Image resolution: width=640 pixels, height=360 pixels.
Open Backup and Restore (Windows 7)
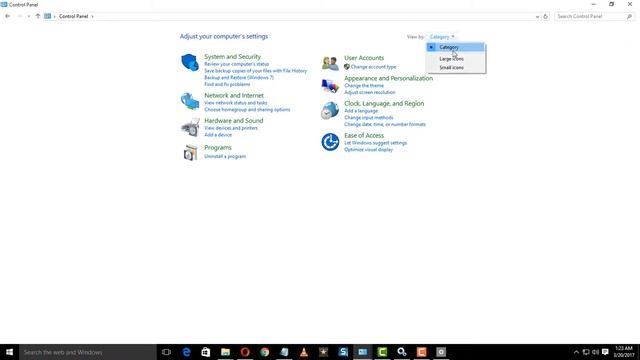(x=239, y=78)
